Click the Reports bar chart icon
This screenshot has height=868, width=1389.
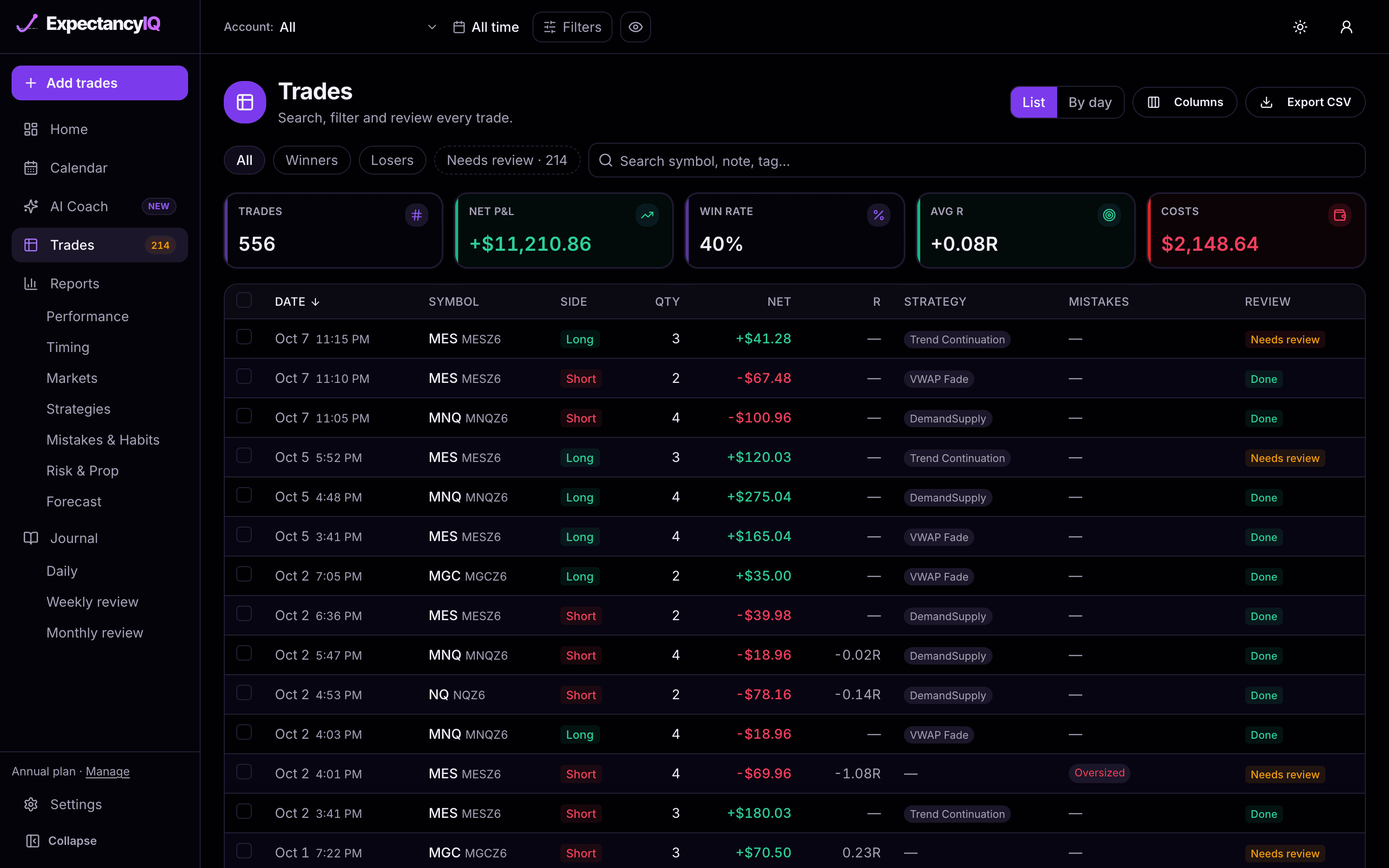click(x=31, y=283)
